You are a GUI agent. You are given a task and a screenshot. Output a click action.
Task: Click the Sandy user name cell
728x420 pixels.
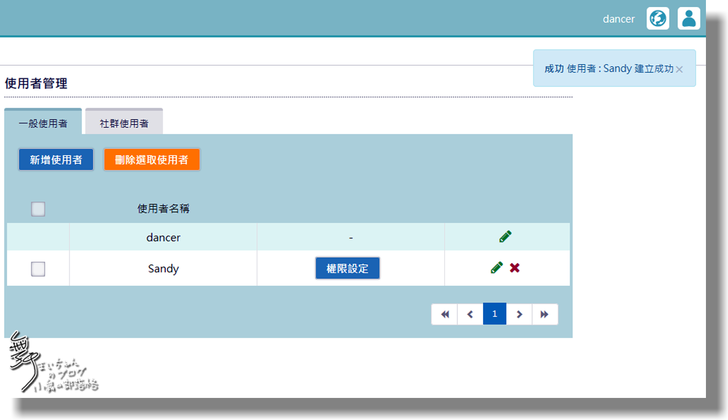coord(163,268)
